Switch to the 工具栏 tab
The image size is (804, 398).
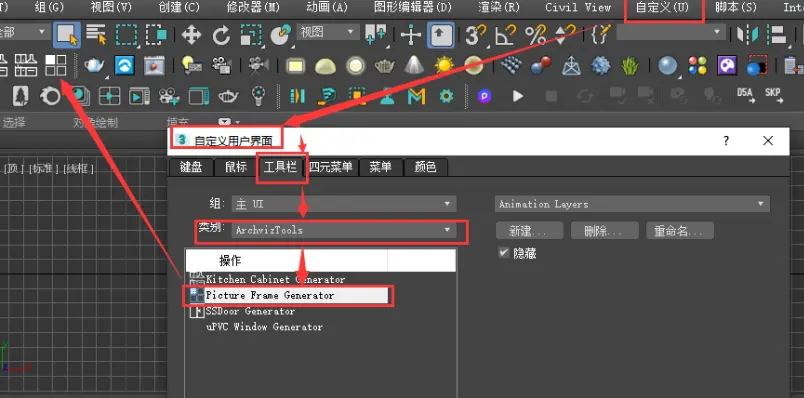pyautogui.click(x=280, y=167)
